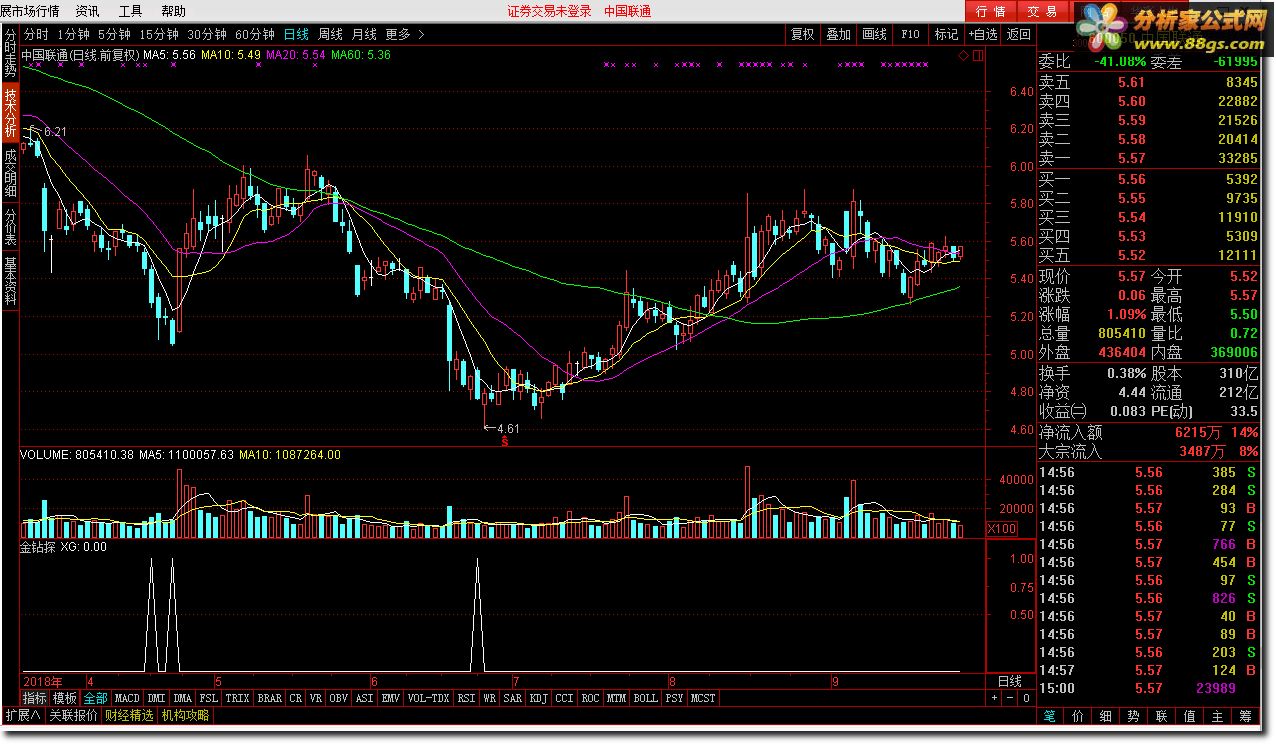1276x744 pixels.
Task: Open the 机构攻略 tab
Action: pyautogui.click(x=186, y=716)
